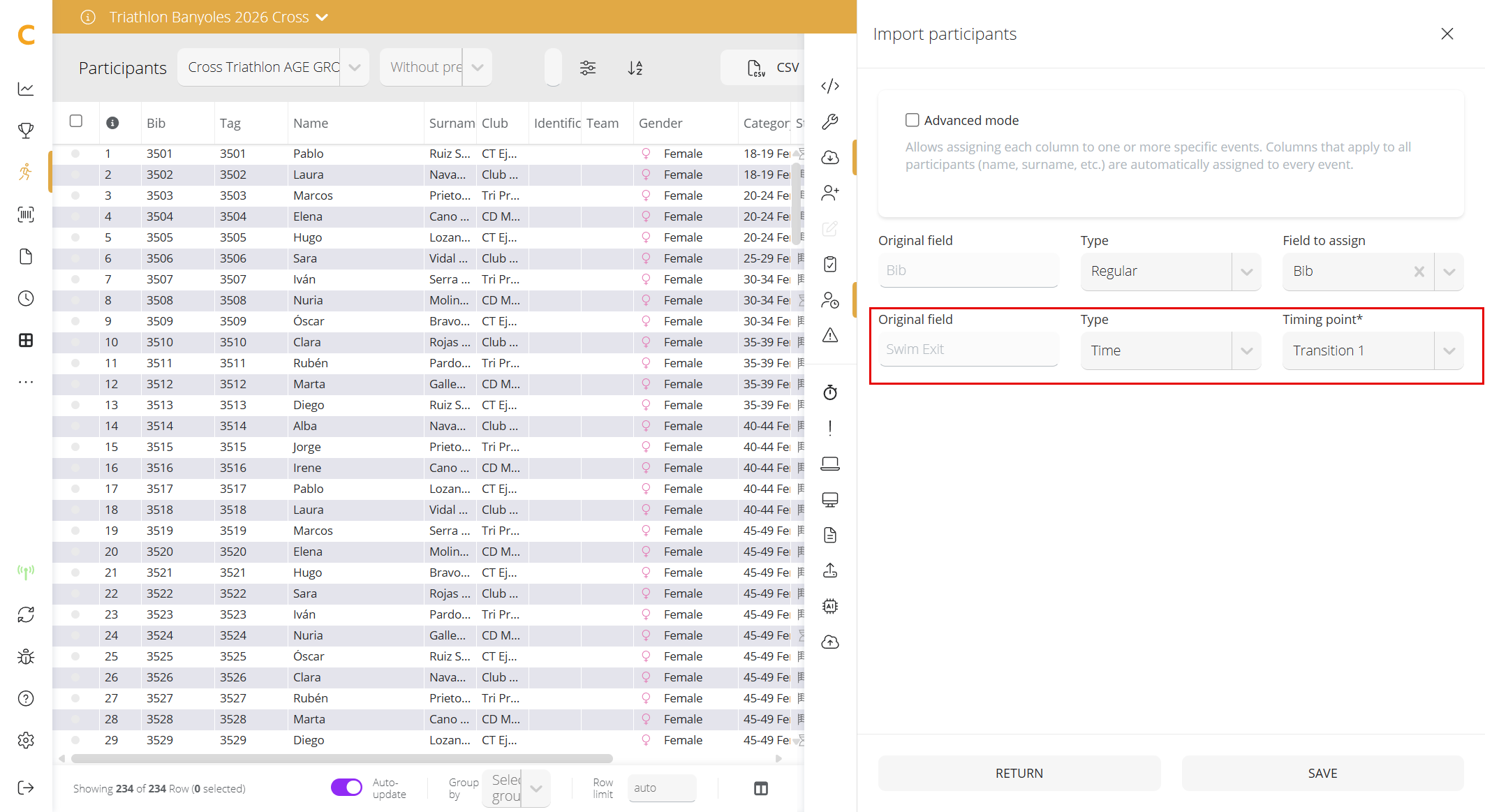1485x812 pixels.
Task: Click the AI chip icon
Action: [x=830, y=606]
